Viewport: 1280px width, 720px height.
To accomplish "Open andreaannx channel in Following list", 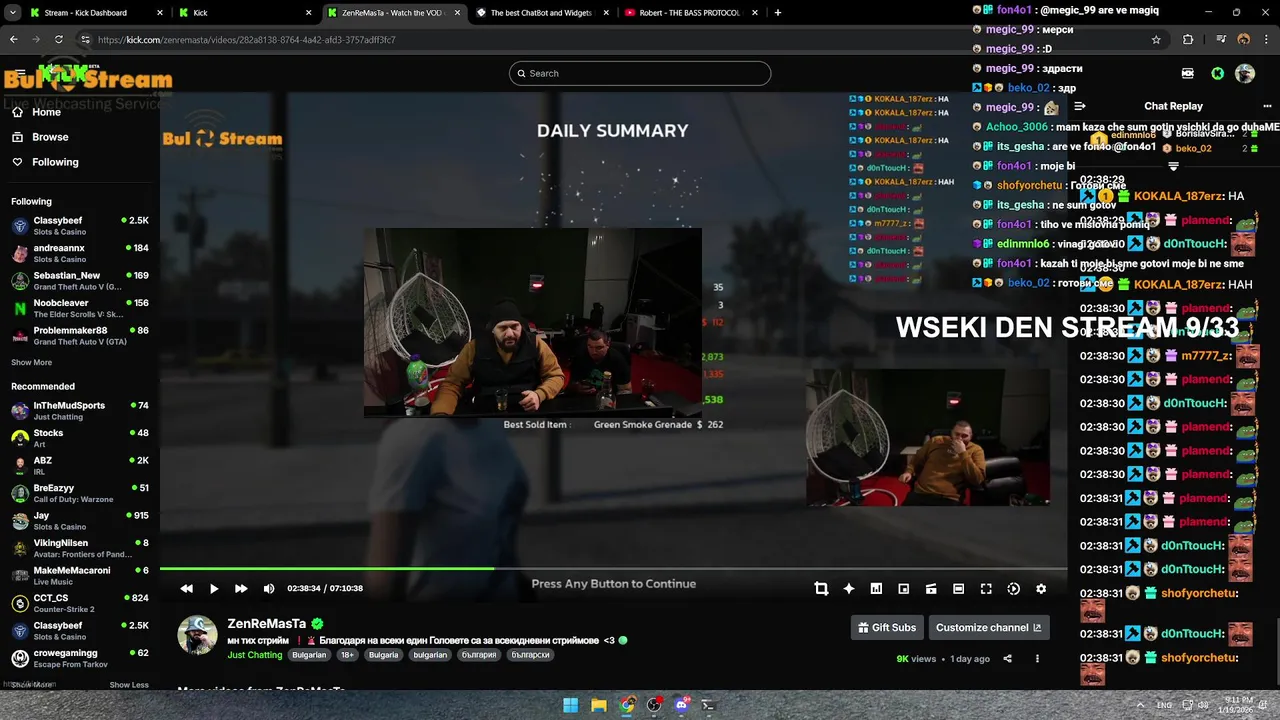I will (80, 253).
